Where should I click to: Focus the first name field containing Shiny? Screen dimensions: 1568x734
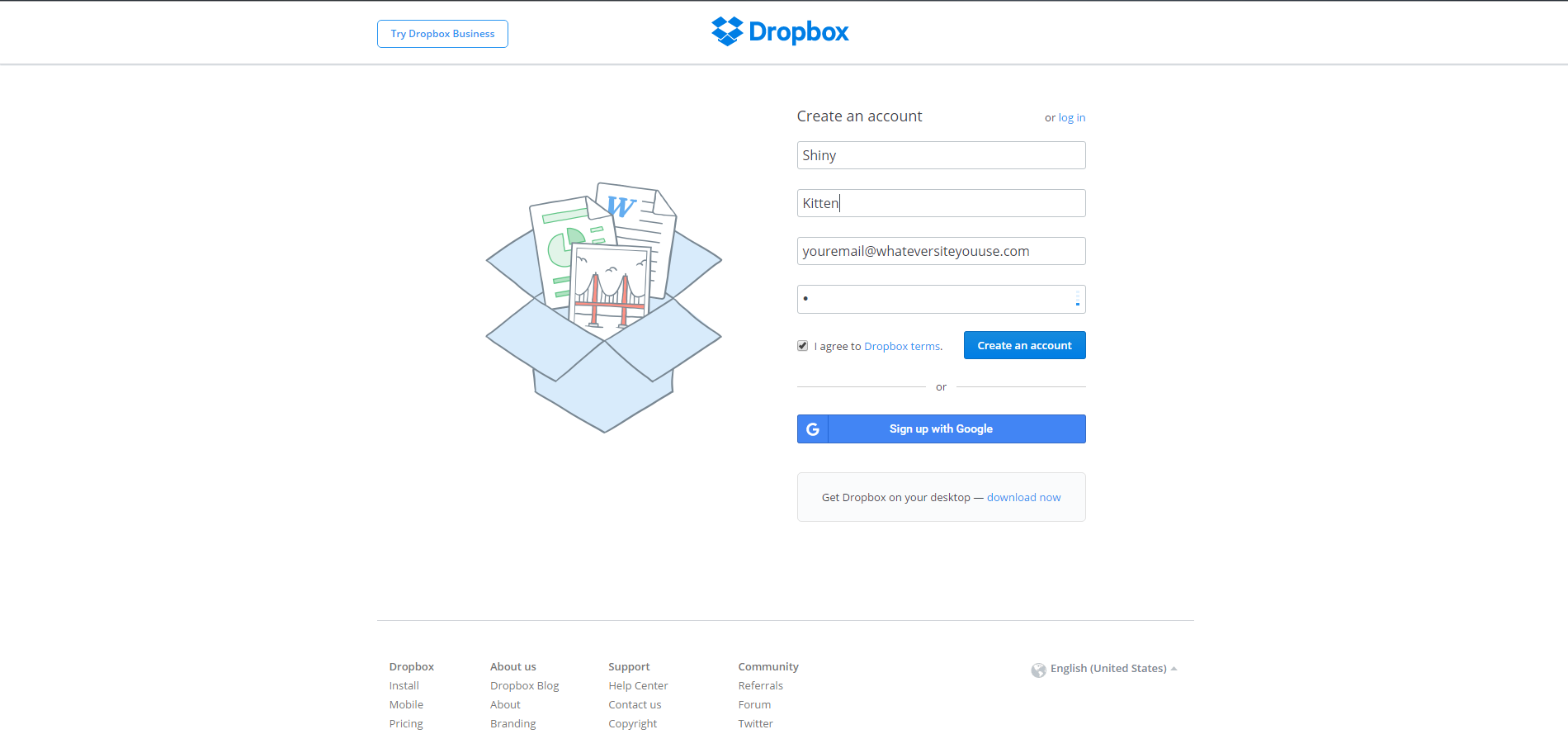[x=941, y=155]
